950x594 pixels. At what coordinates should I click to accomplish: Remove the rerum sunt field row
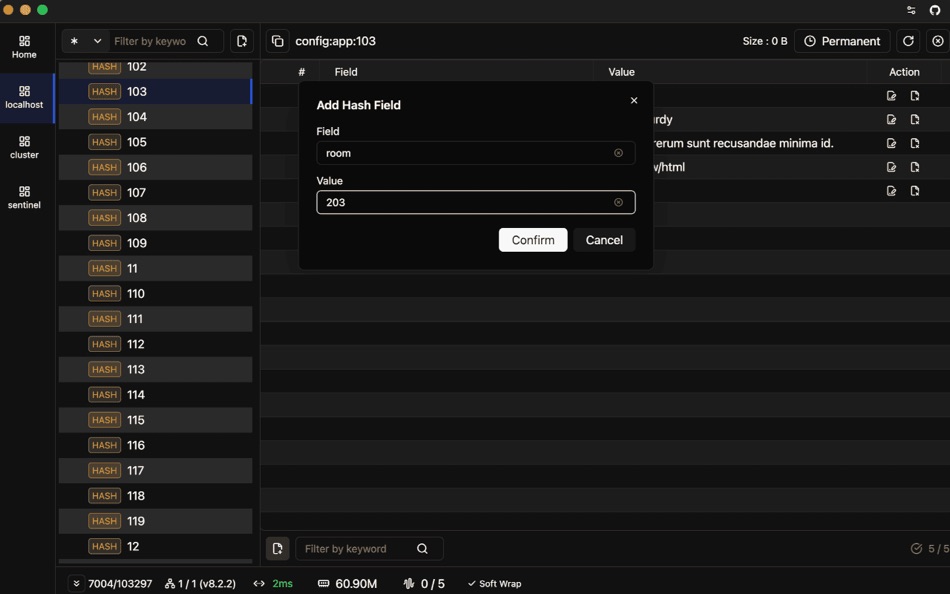click(913, 143)
